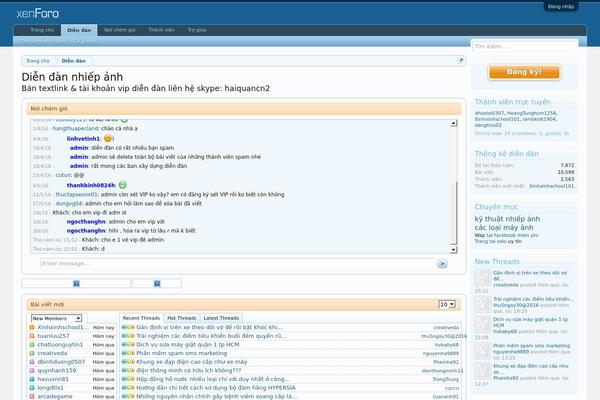Click the chat scrollbar thumb
The width and height of the screenshot is (600, 400).
pos(453,212)
